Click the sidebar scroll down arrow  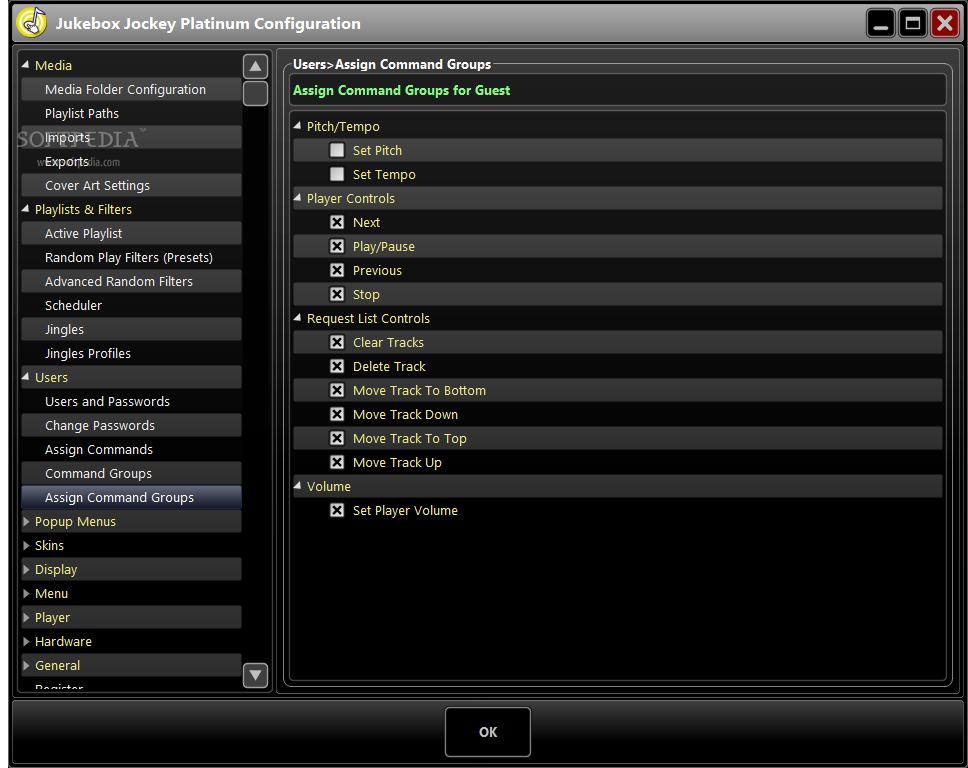coord(255,675)
